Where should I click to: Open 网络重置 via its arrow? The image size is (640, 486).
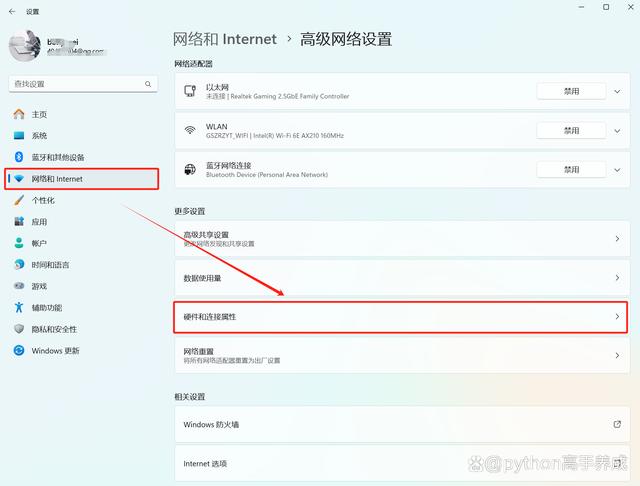point(617,355)
